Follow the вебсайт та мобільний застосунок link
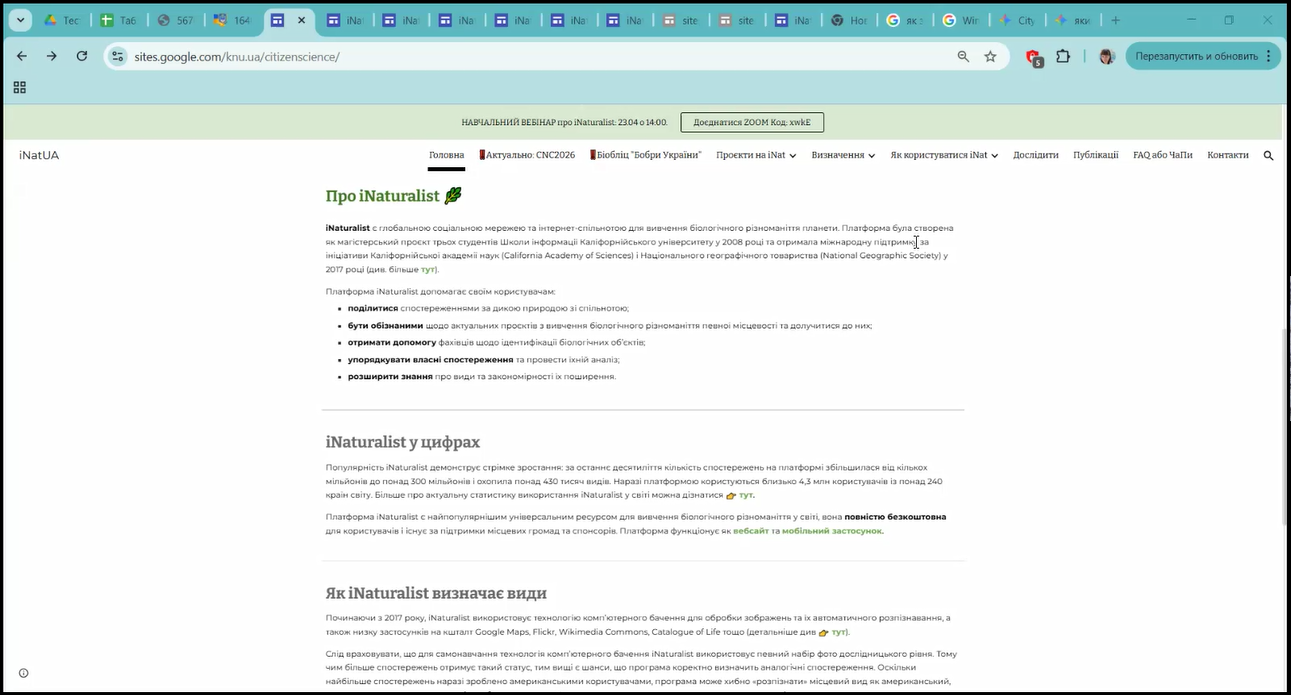This screenshot has height=695, width=1291. pos(807,531)
